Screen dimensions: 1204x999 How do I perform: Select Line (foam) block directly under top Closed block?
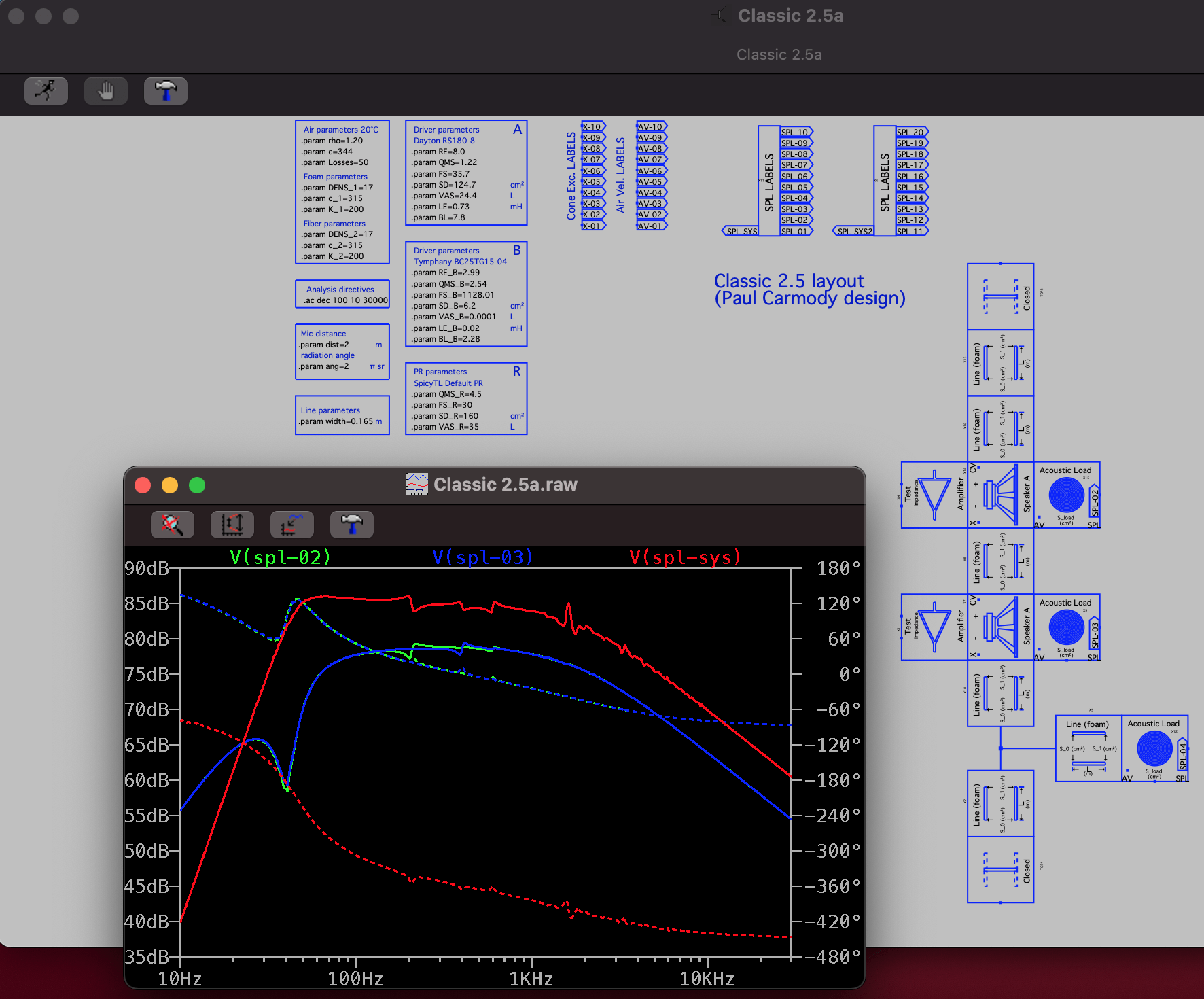tap(1001, 363)
